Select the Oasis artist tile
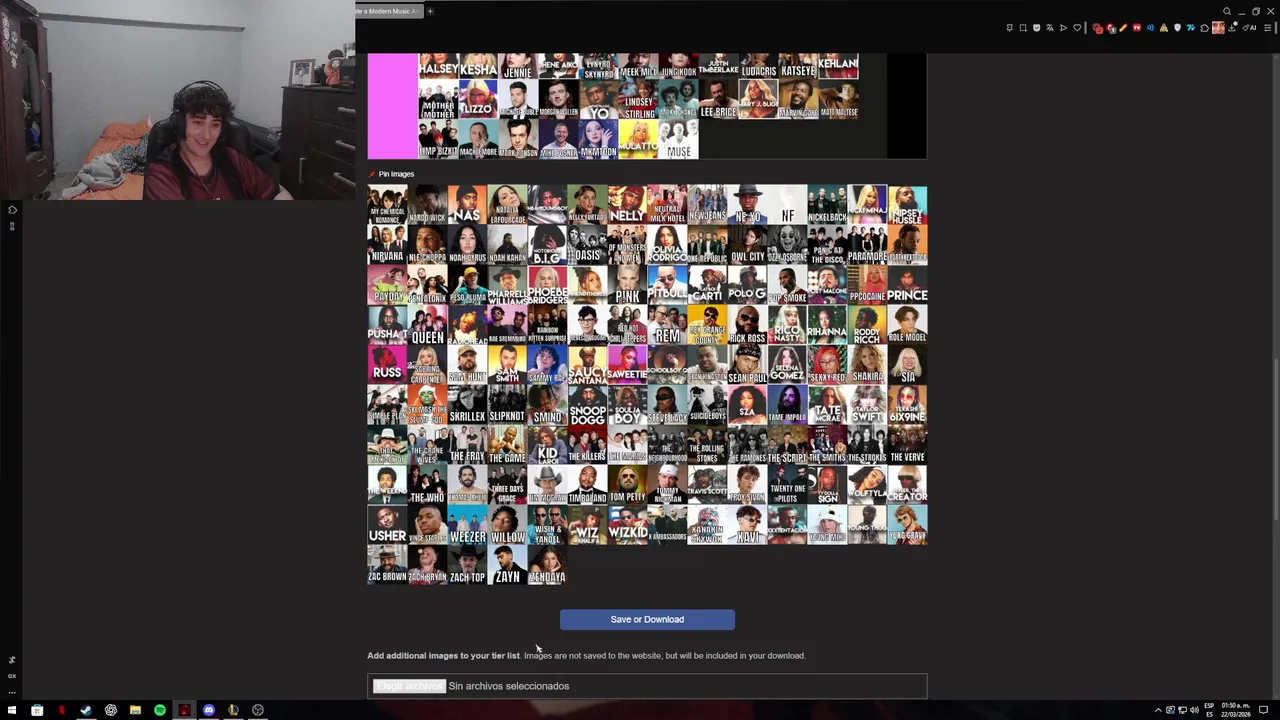The width and height of the screenshot is (1280, 720). (x=588, y=245)
